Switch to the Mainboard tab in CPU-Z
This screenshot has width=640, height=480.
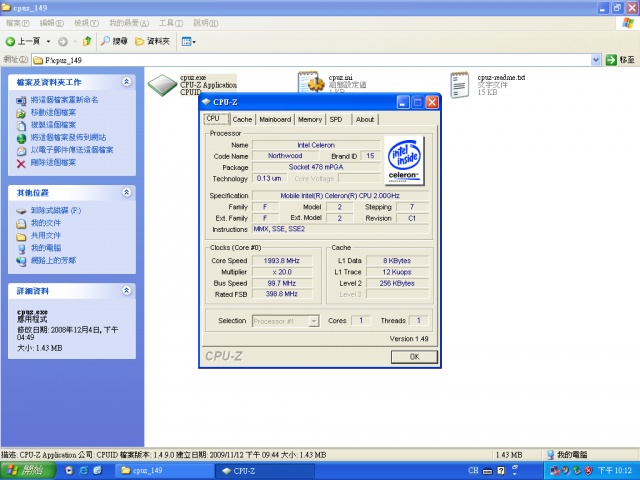[x=275, y=120]
